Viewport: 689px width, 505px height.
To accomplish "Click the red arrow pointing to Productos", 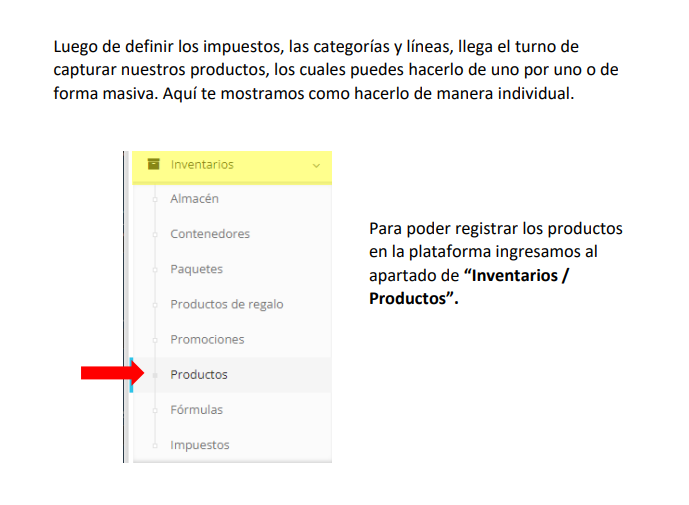I will [x=112, y=373].
